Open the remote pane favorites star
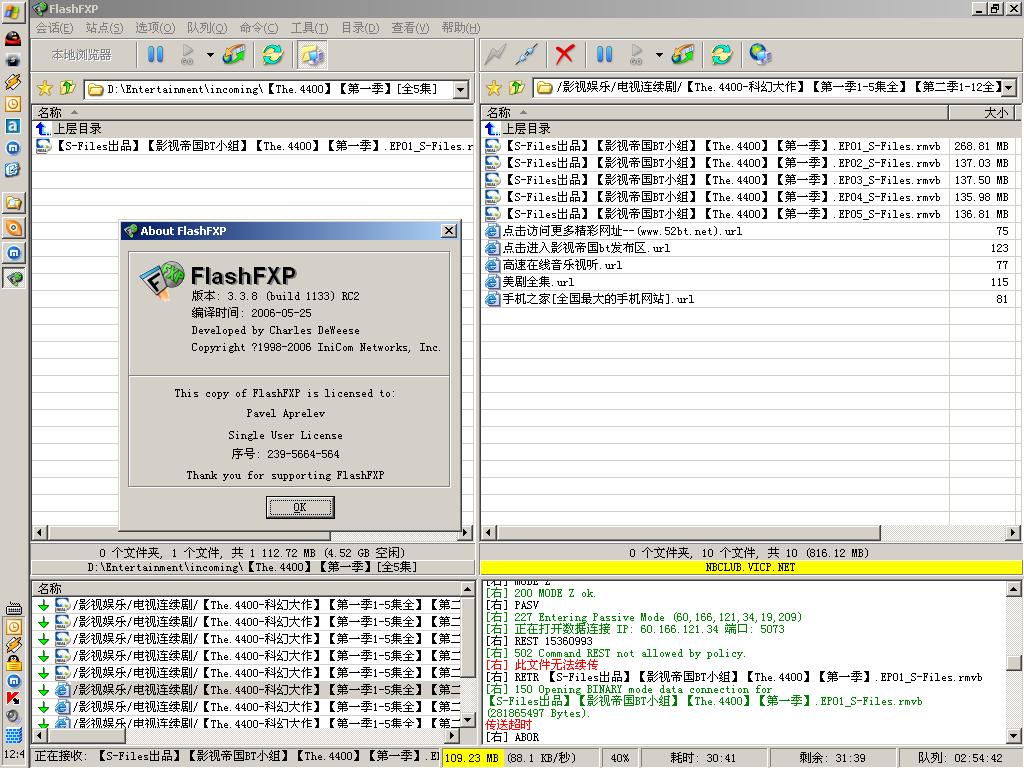Image resolution: width=1024 pixels, height=768 pixels. click(x=494, y=88)
